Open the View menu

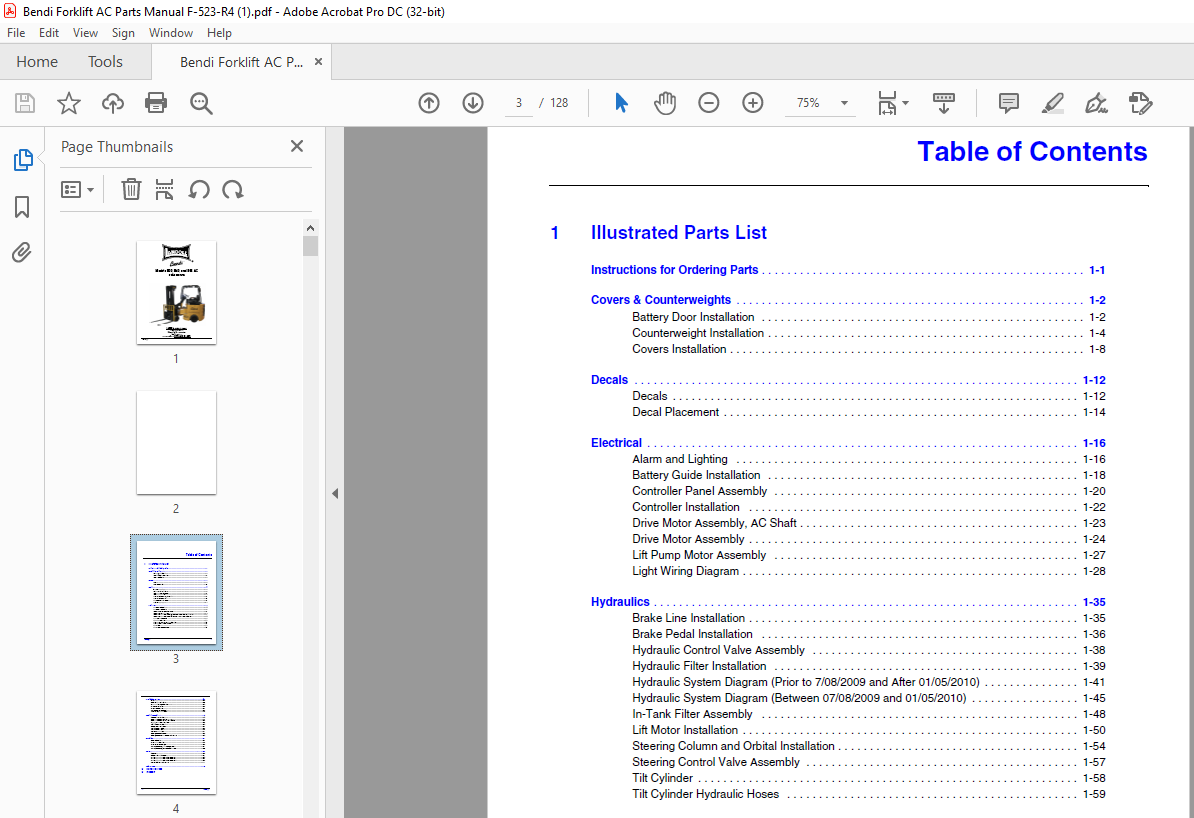[85, 33]
